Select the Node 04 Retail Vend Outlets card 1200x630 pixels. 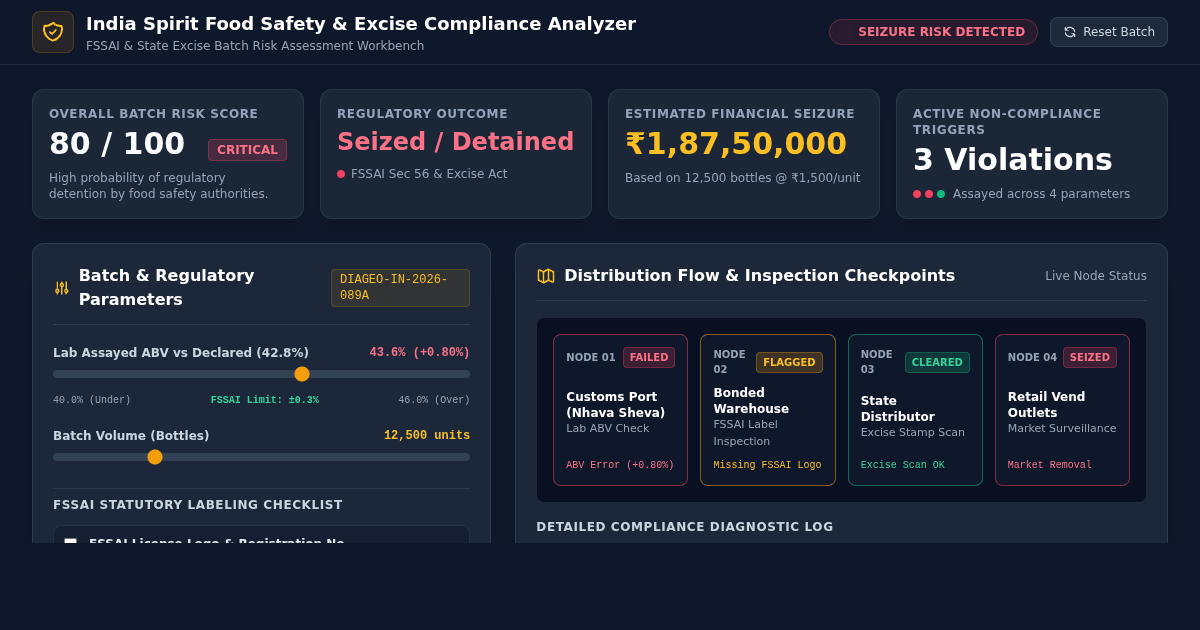1062,410
